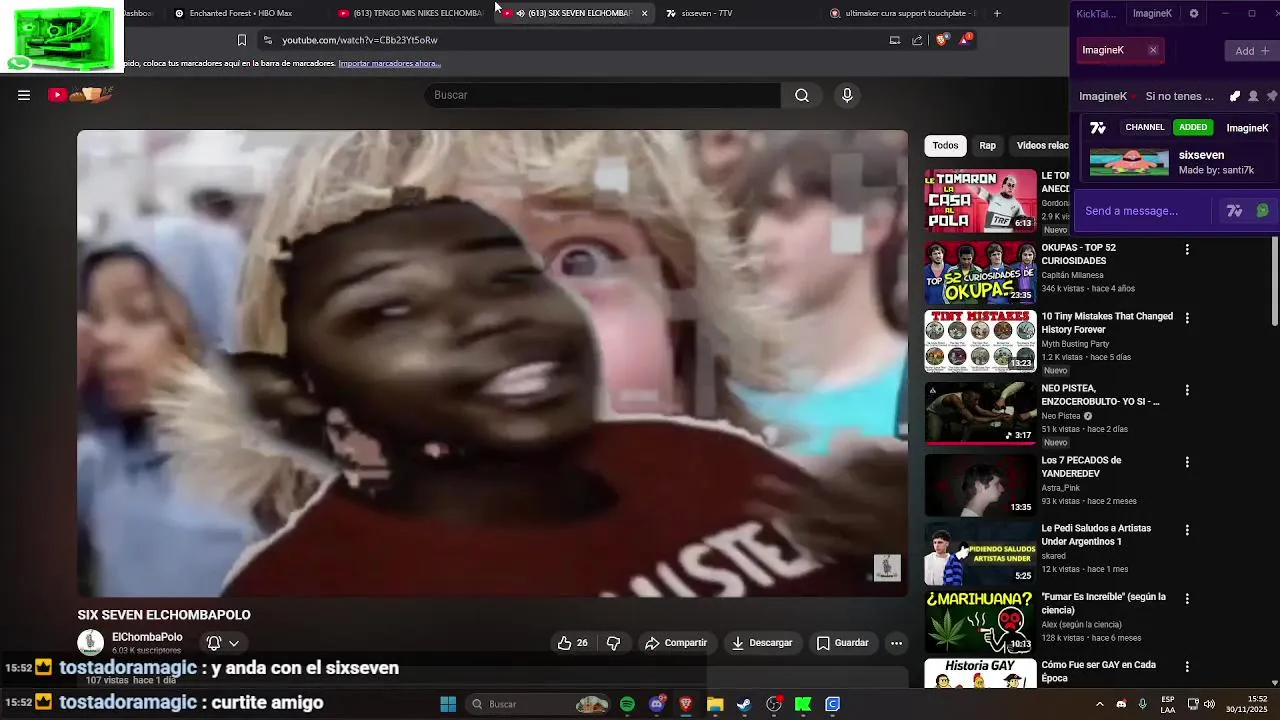Activate voice search microphone

(847, 95)
